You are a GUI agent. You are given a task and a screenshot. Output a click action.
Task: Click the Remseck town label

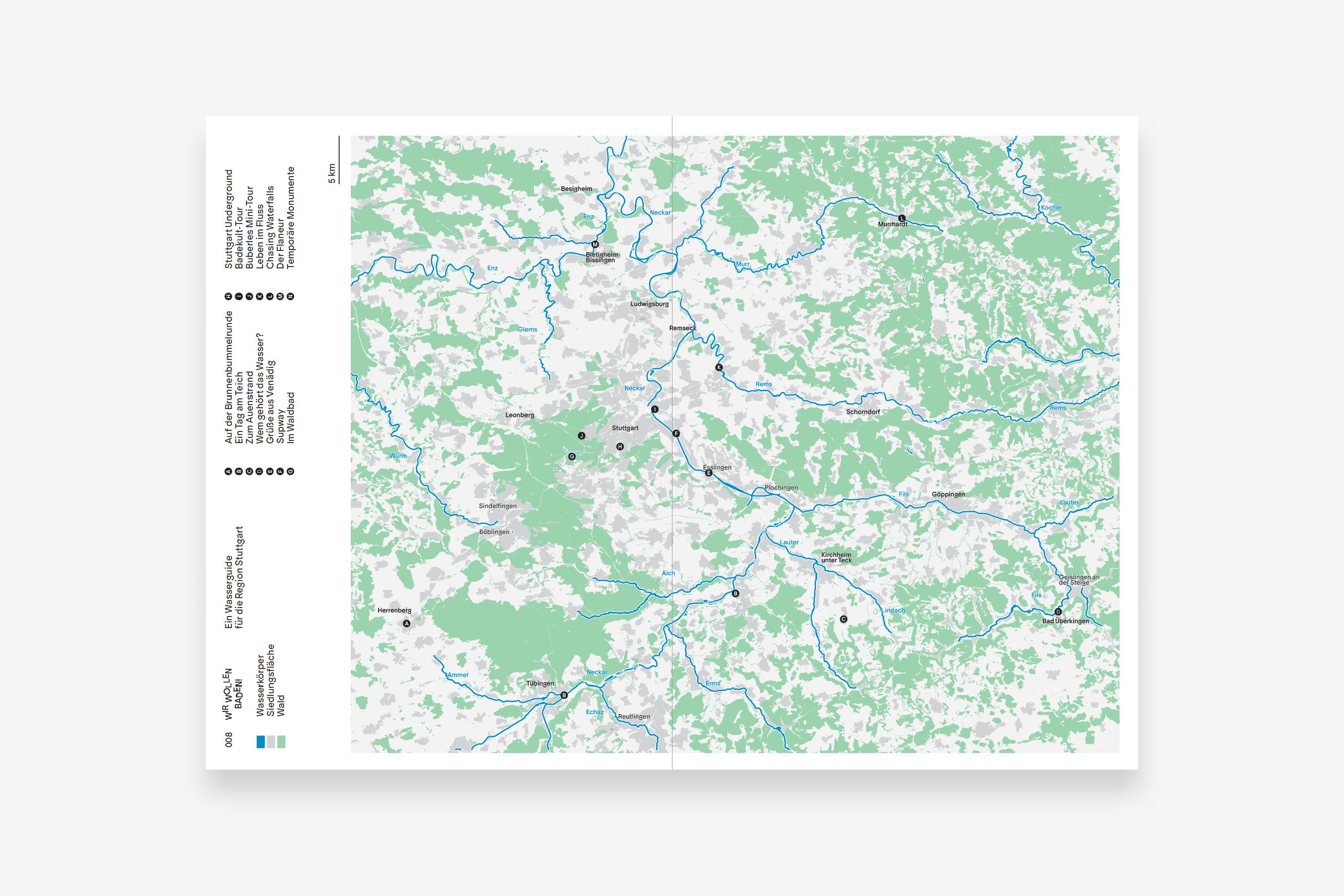tap(683, 328)
